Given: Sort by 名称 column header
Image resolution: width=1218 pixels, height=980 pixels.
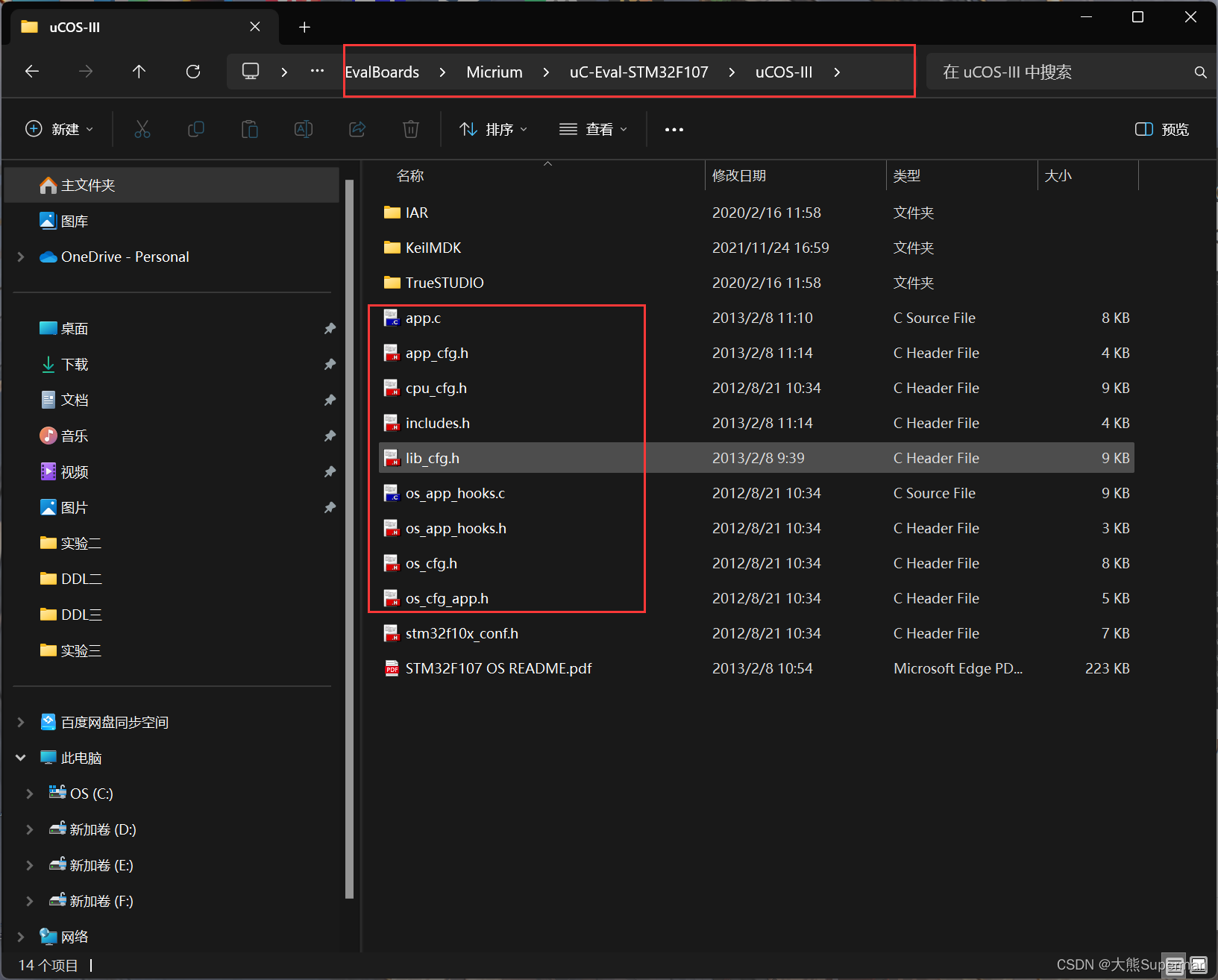Looking at the screenshot, I should 410,176.
